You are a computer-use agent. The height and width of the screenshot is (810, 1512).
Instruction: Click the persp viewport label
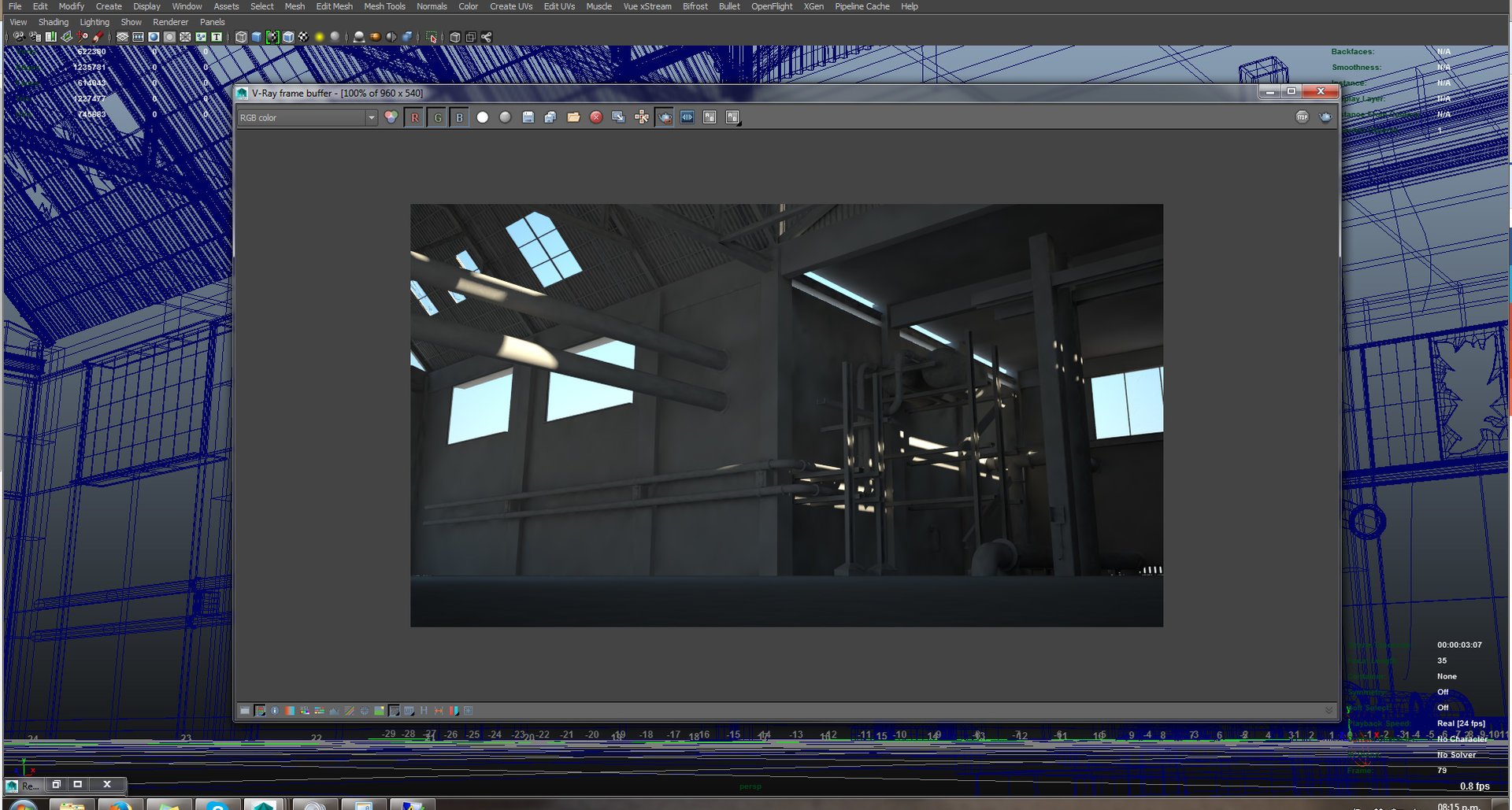click(x=750, y=786)
